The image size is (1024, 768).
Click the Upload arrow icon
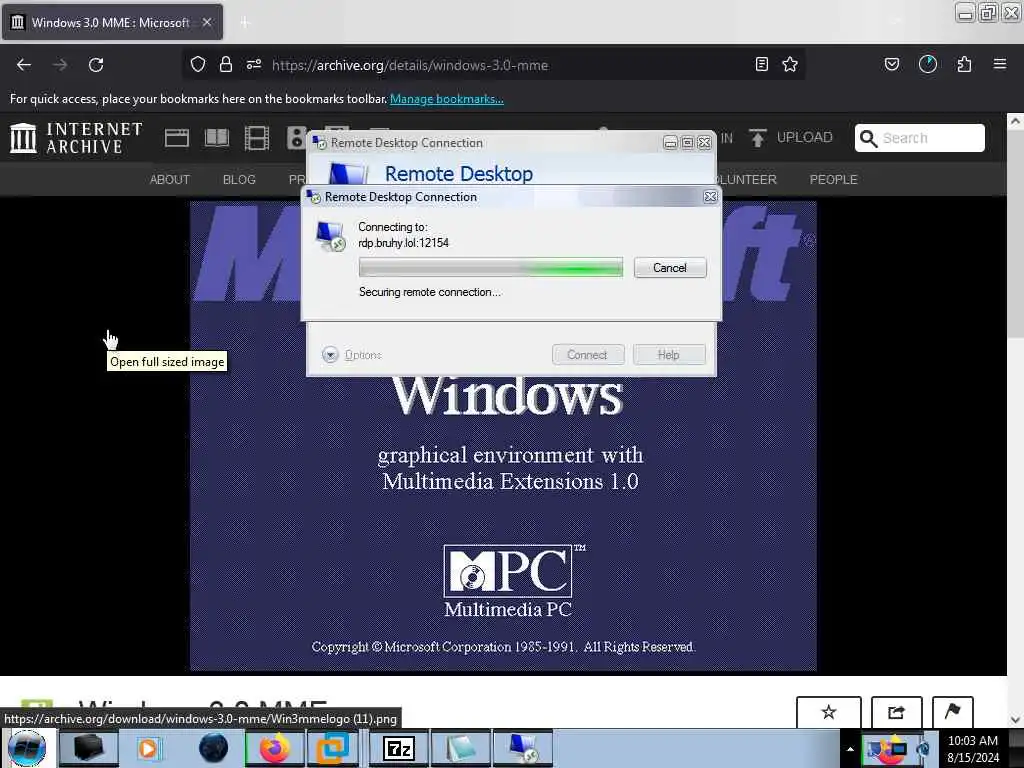pyautogui.click(x=758, y=138)
